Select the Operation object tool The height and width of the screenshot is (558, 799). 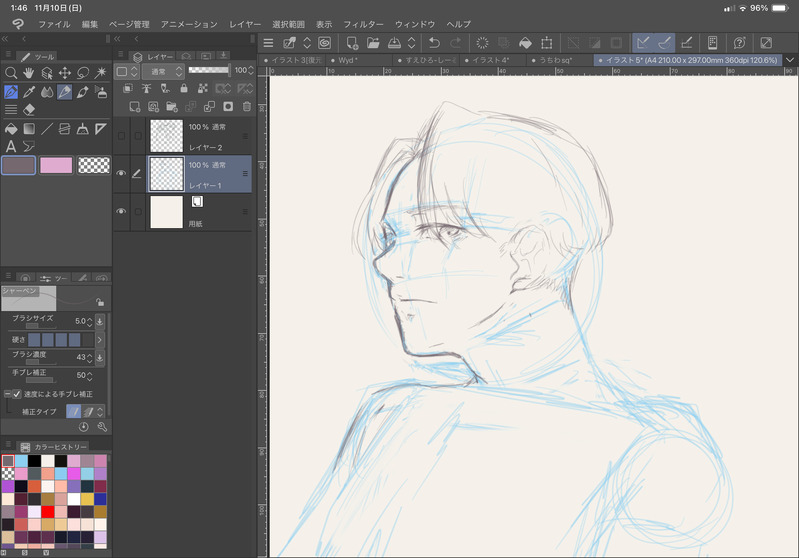(x=47, y=73)
